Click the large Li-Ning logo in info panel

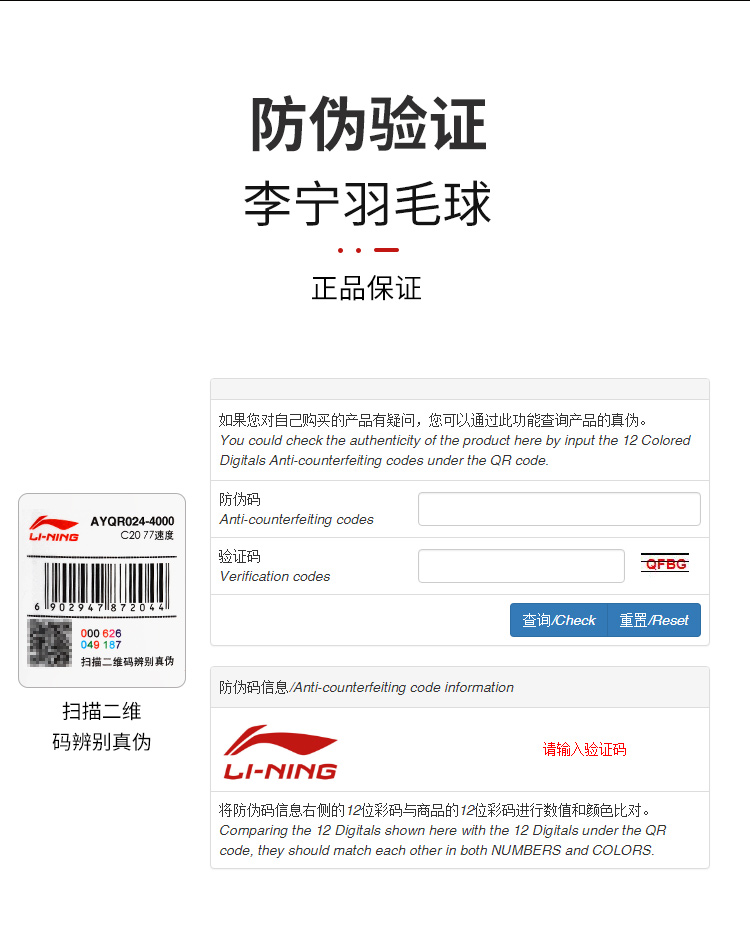[280, 751]
